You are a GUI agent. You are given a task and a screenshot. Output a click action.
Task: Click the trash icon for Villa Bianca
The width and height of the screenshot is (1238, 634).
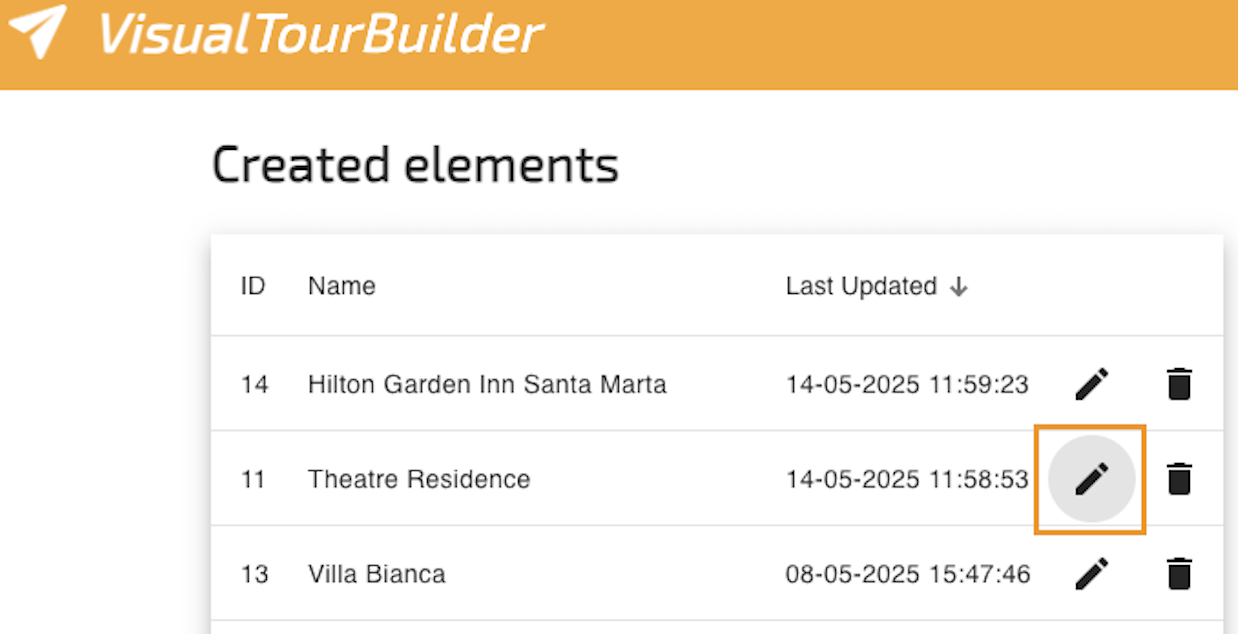click(x=1180, y=574)
